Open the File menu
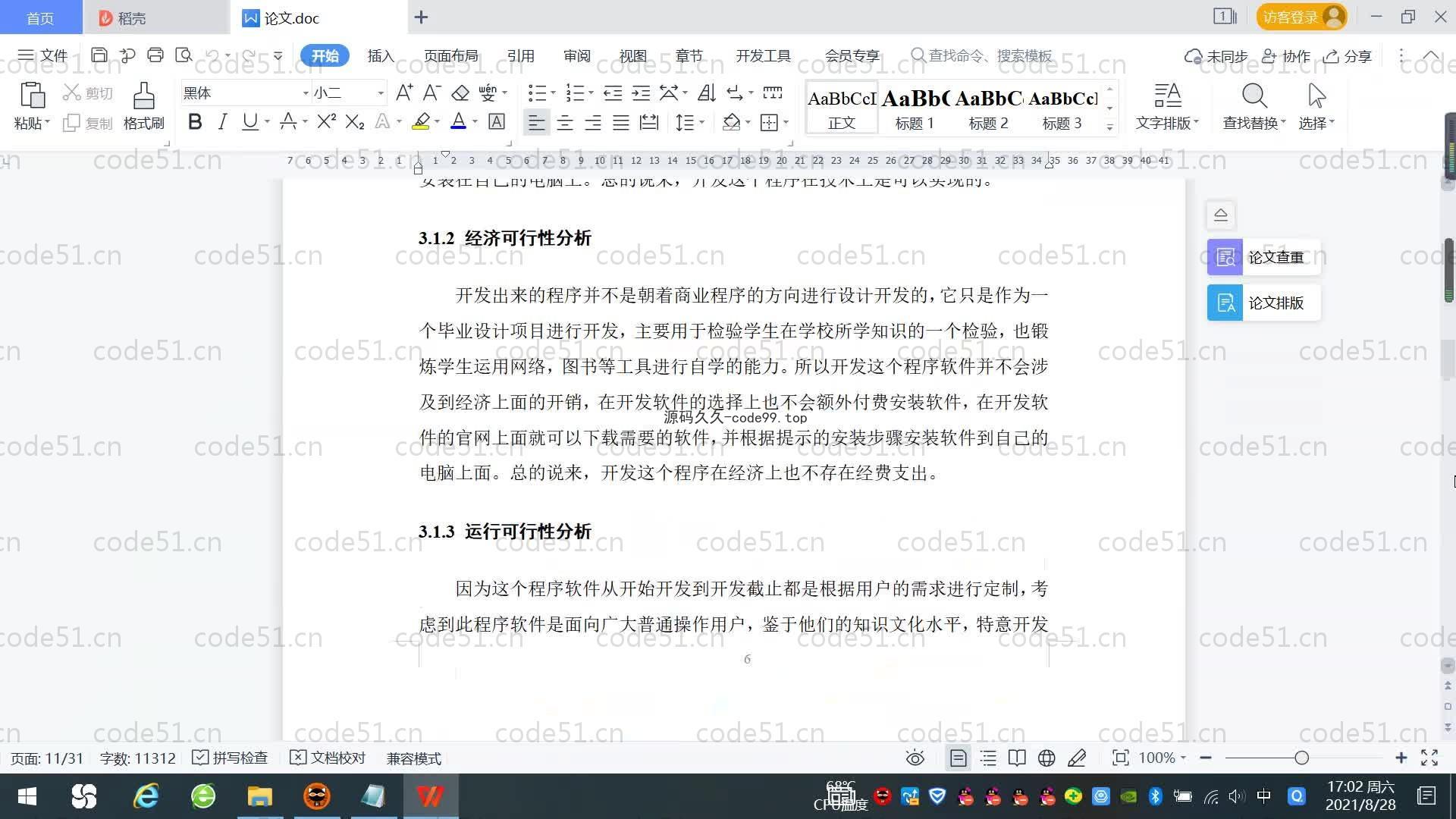 42,55
